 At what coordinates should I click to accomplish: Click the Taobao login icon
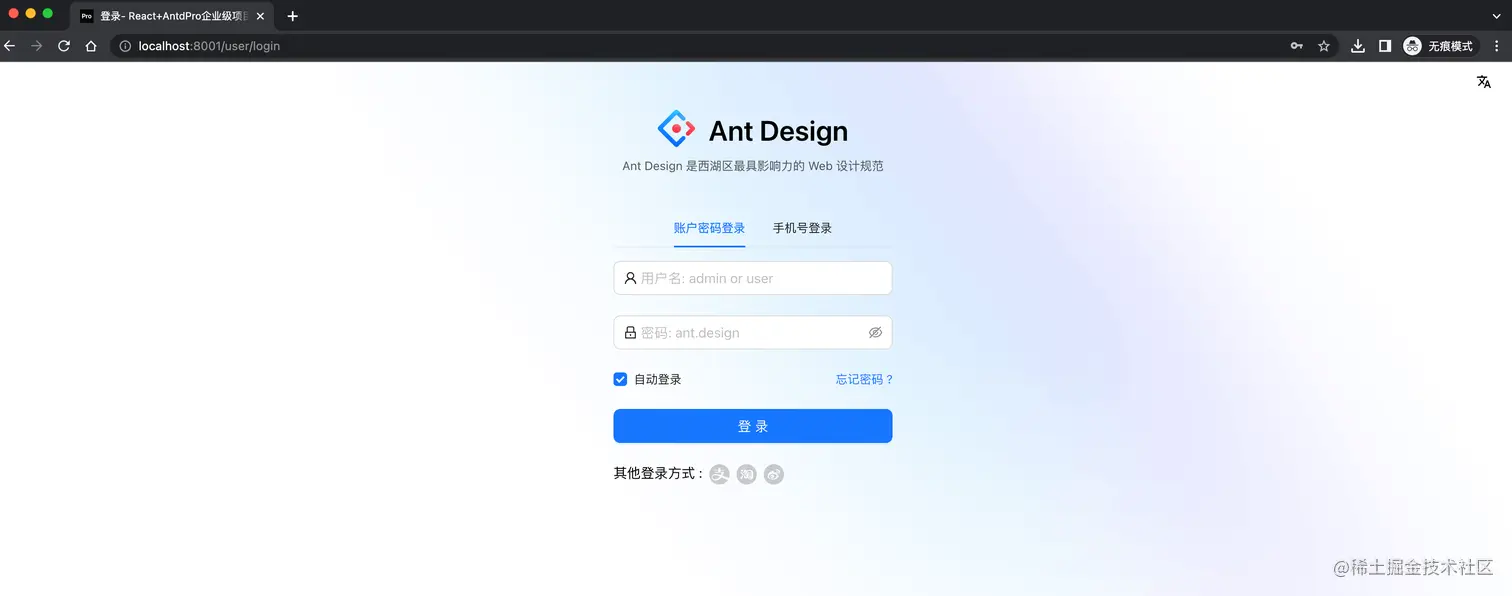[x=747, y=475]
